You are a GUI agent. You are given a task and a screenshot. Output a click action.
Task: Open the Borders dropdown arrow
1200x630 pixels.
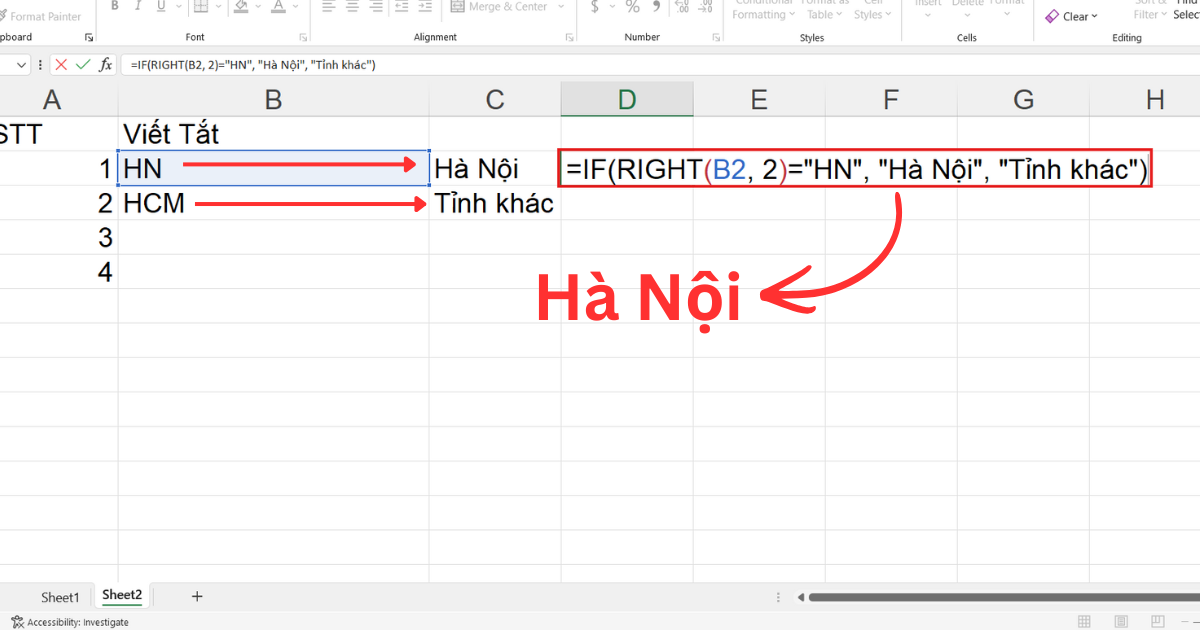coord(218,8)
